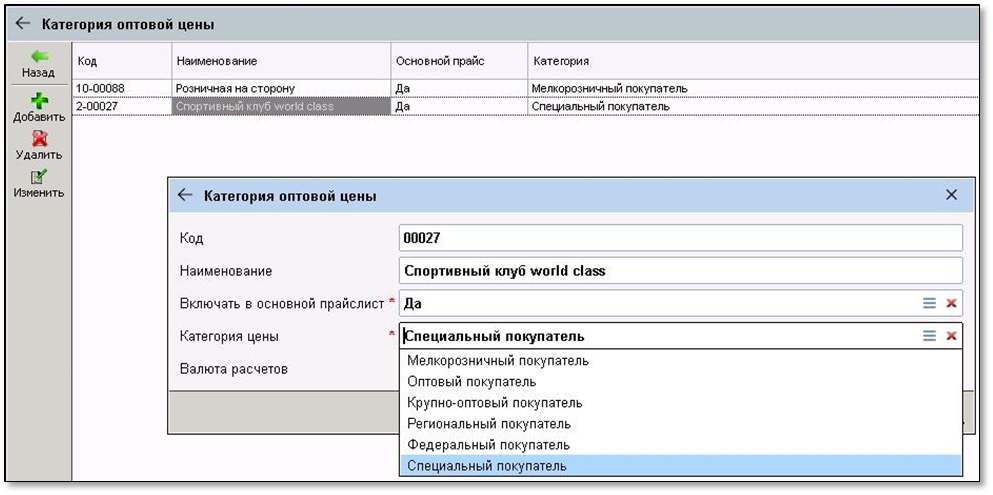Click Мелкорозничный покупатель cell in table

(x=754, y=89)
